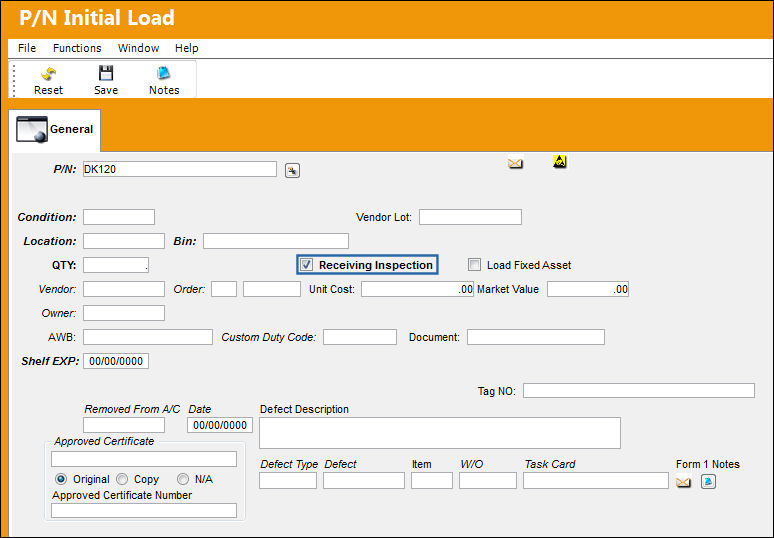Select the N/A certificate radio button
Image resolution: width=774 pixels, height=538 pixels.
(183, 479)
